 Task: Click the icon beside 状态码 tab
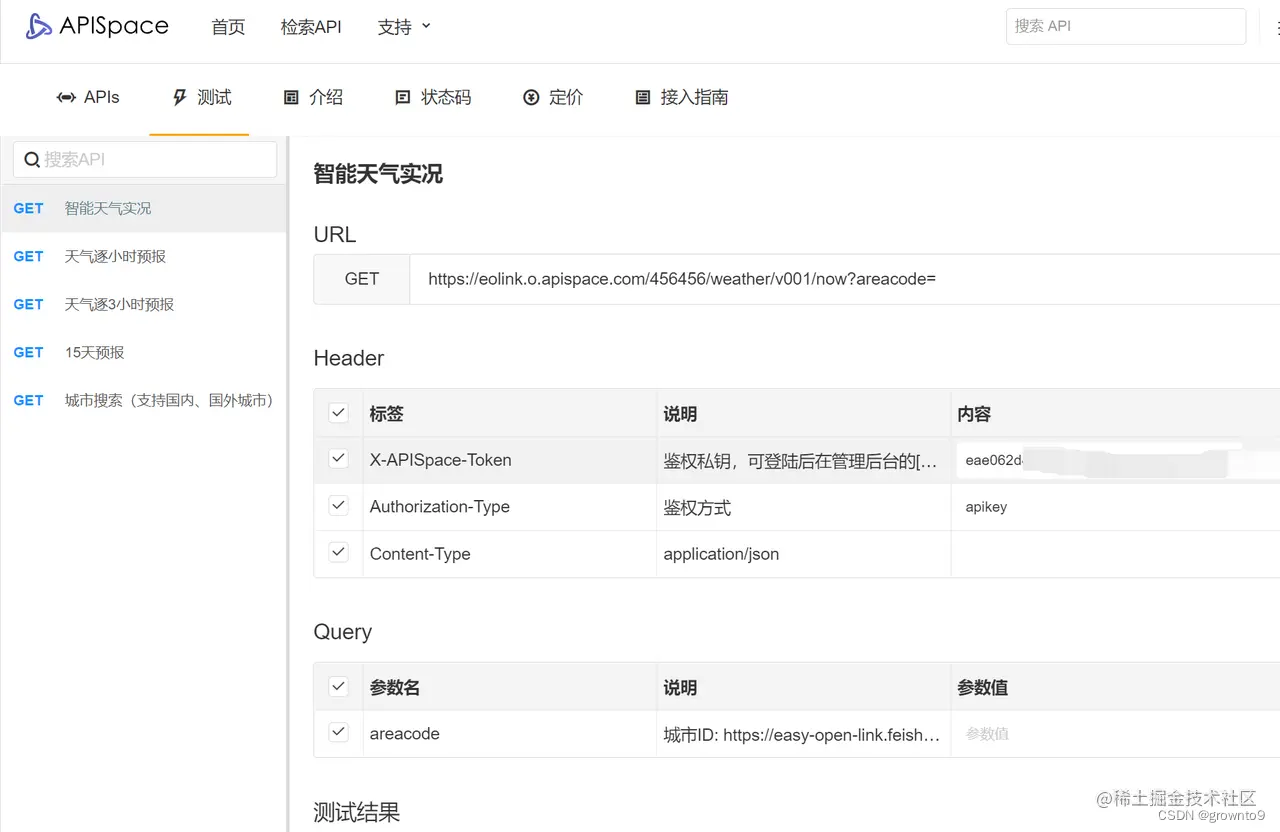[x=403, y=97]
